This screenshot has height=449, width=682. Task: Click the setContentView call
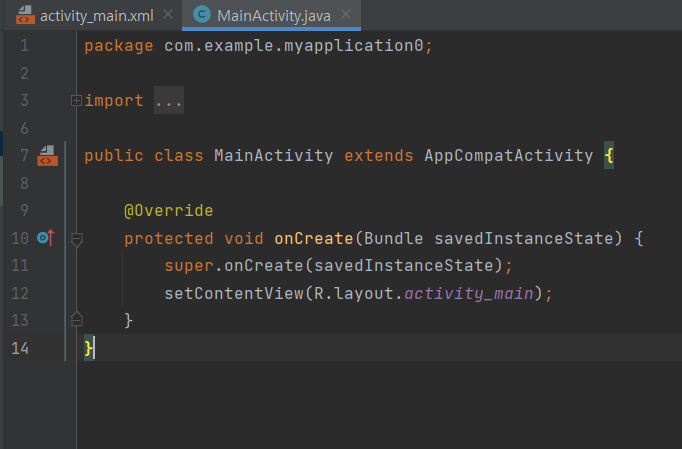click(234, 293)
